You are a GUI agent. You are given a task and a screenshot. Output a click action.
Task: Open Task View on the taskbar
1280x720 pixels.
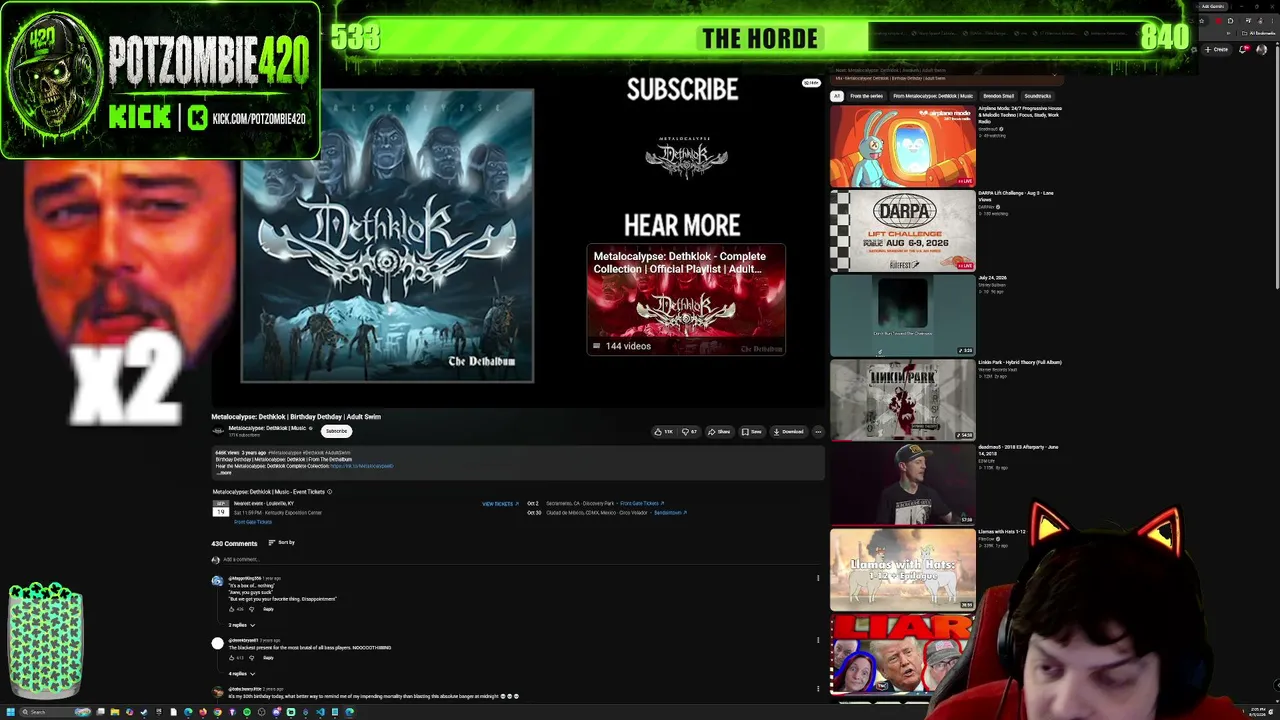[x=100, y=712]
